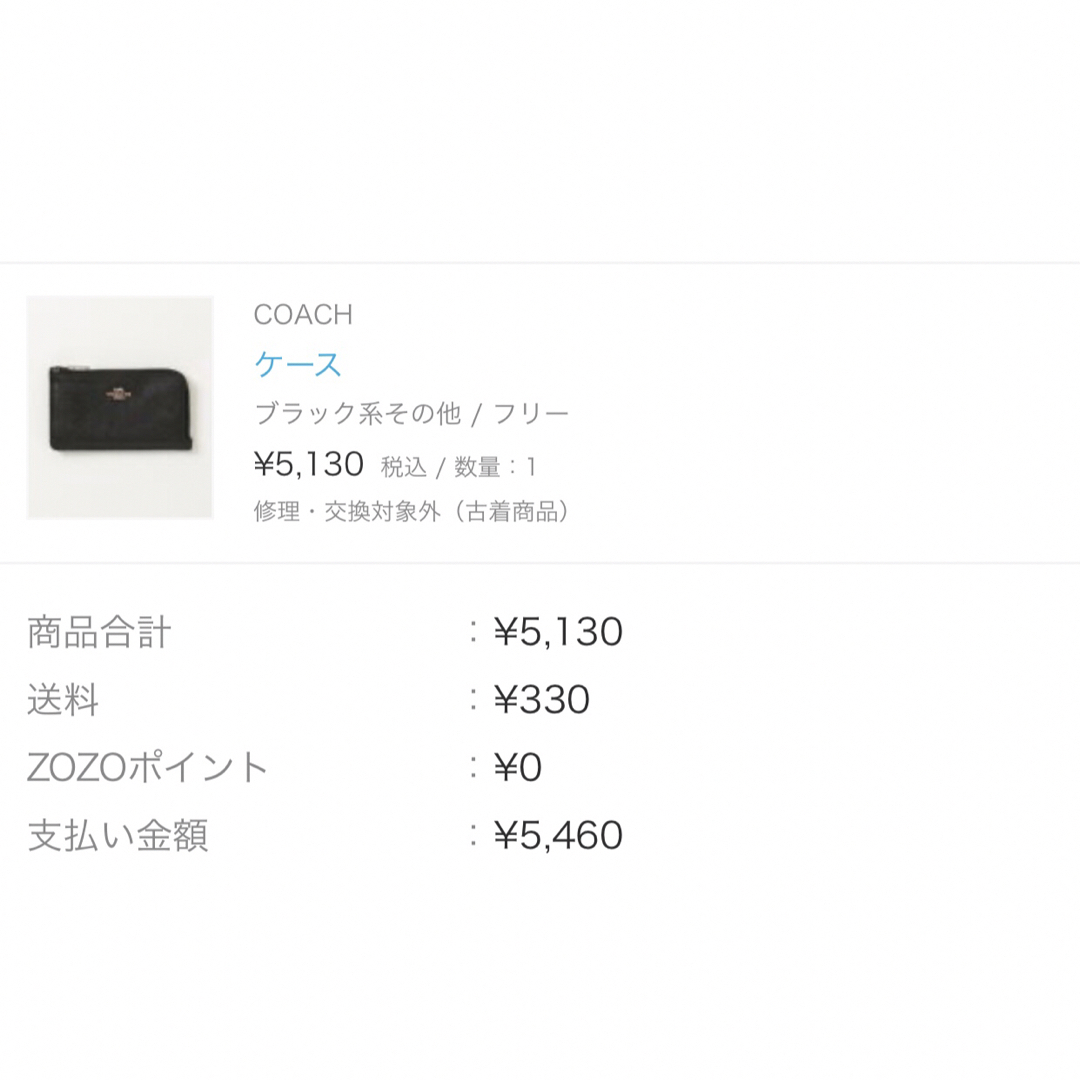Select the 支払い金額 label
Viewport: 1080px width, 1080px height.
(117, 835)
